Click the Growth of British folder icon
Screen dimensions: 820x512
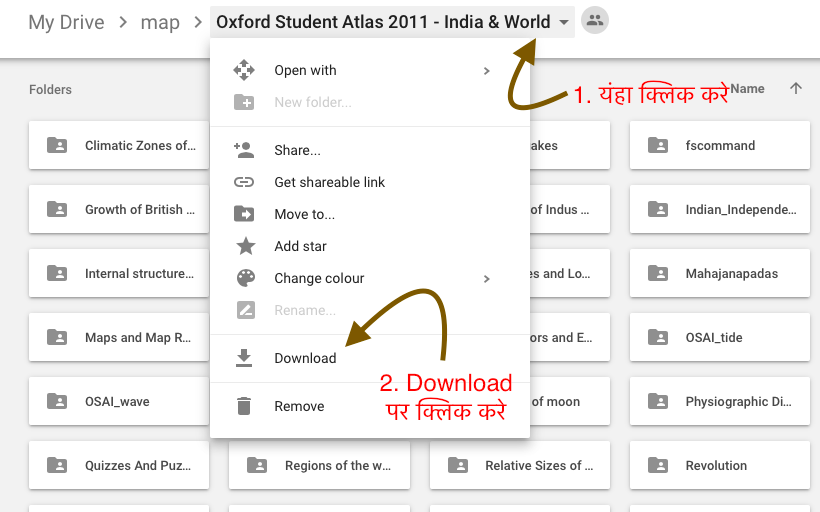[57, 209]
